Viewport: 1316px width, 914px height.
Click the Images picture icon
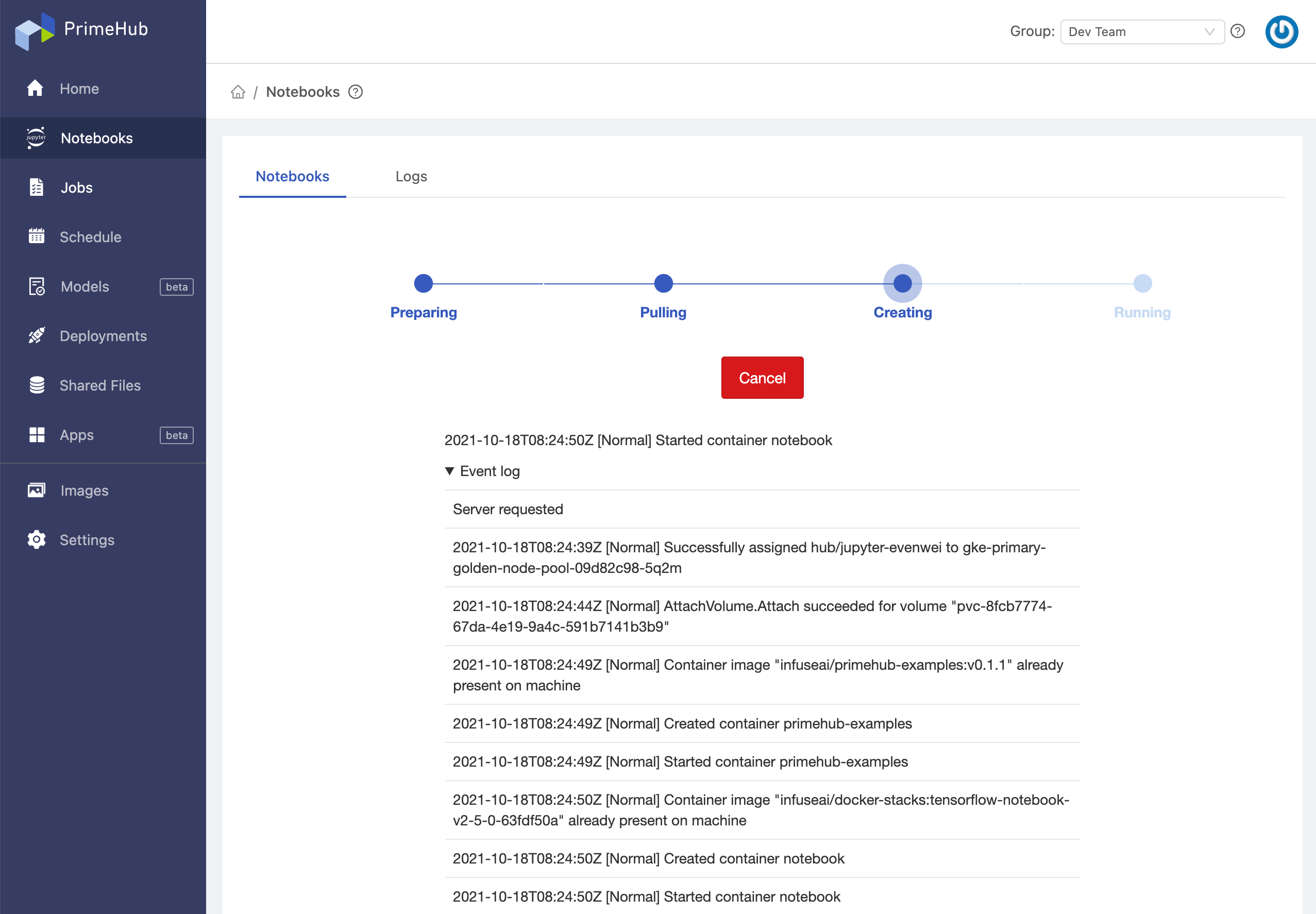[x=37, y=490]
